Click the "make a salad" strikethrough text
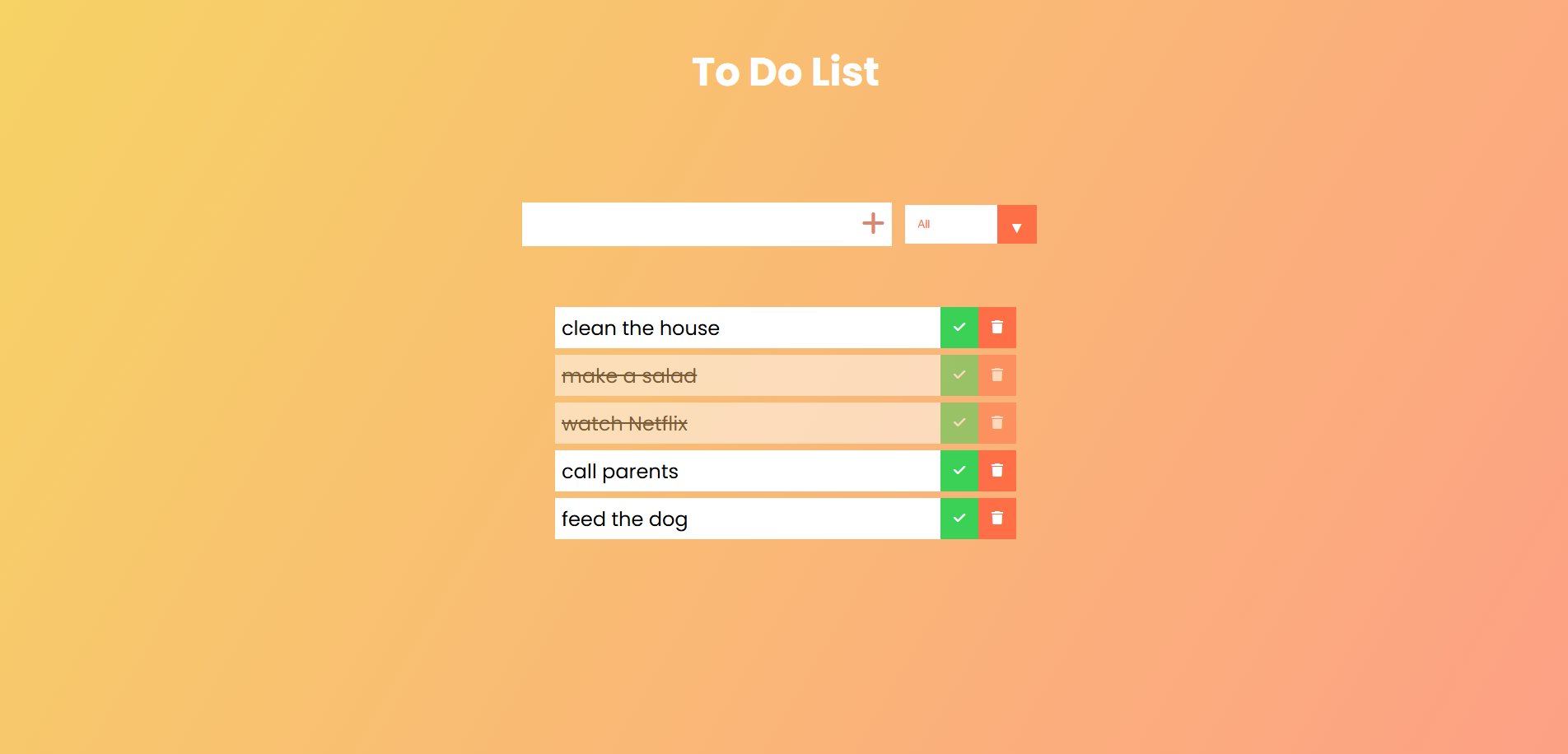Screen dimensions: 1568x754 (628, 375)
